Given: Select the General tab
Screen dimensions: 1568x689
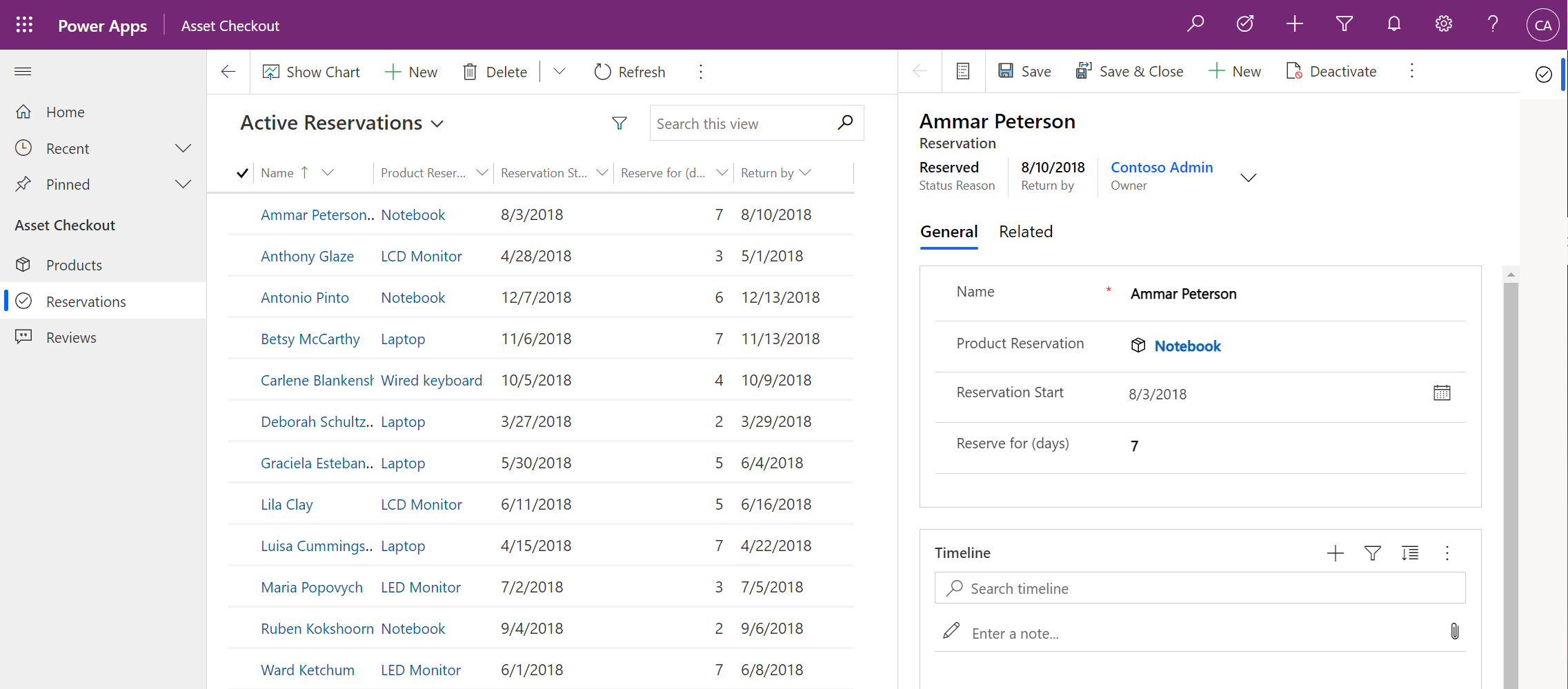Looking at the screenshot, I should [949, 232].
